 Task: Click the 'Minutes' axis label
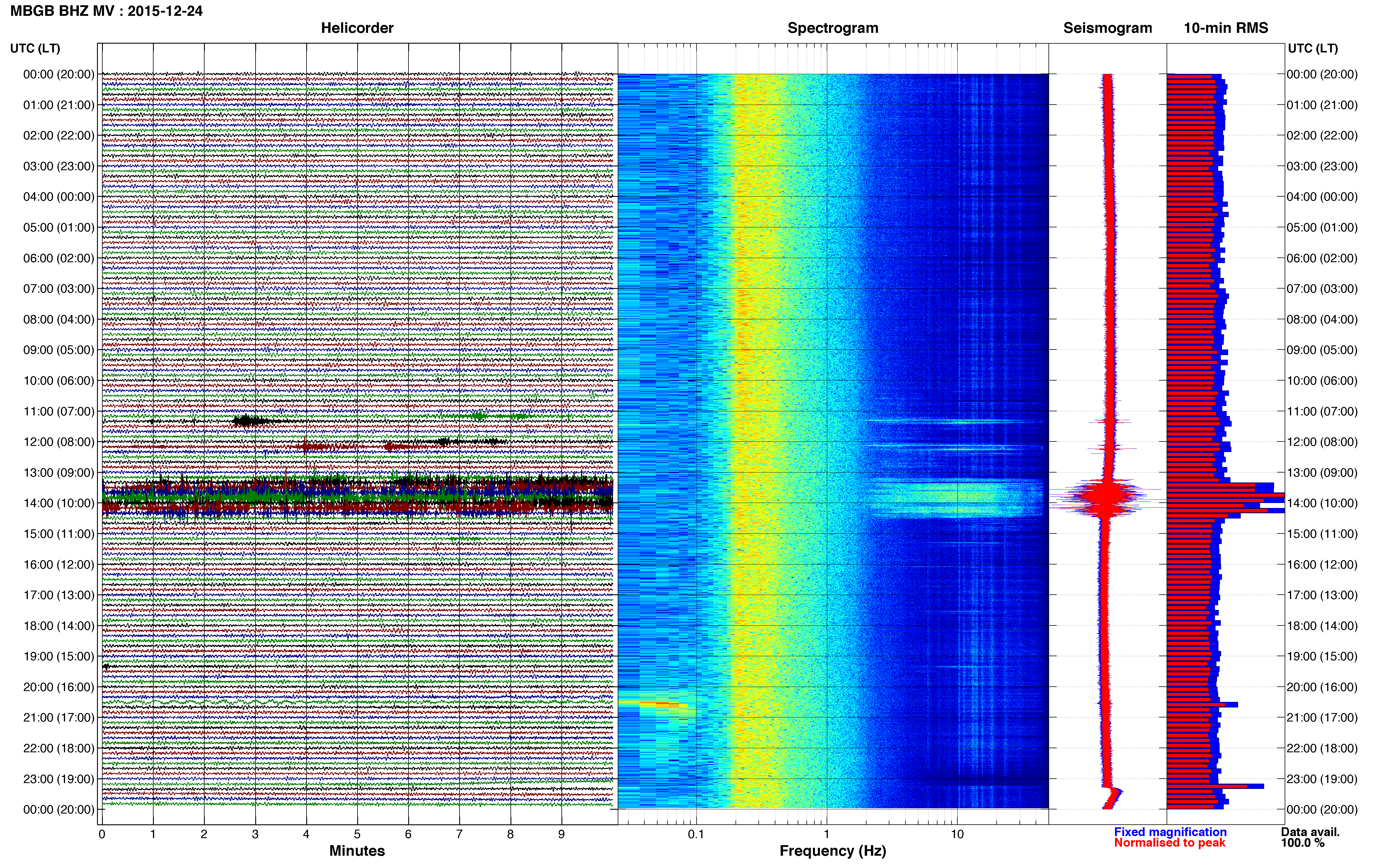coord(357,851)
